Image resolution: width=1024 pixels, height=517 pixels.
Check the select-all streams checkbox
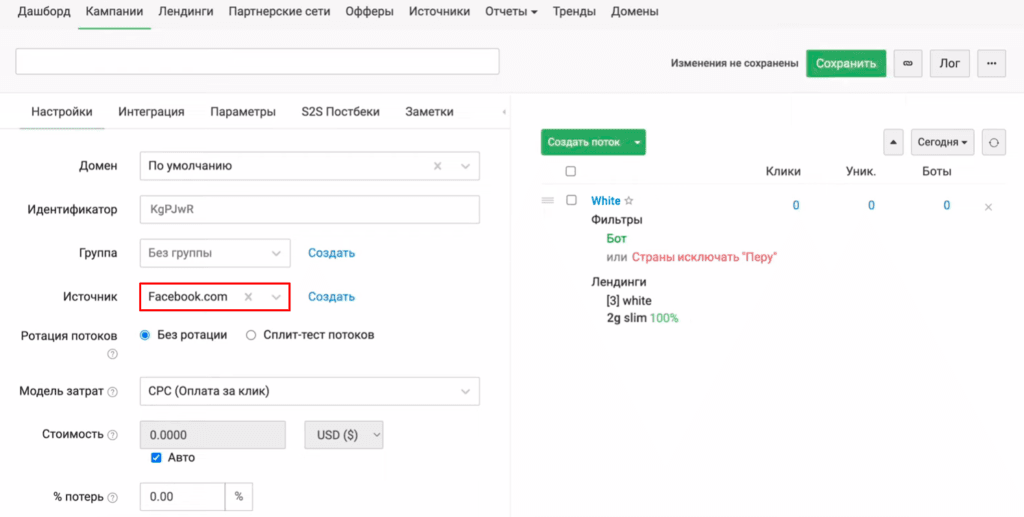click(x=571, y=171)
